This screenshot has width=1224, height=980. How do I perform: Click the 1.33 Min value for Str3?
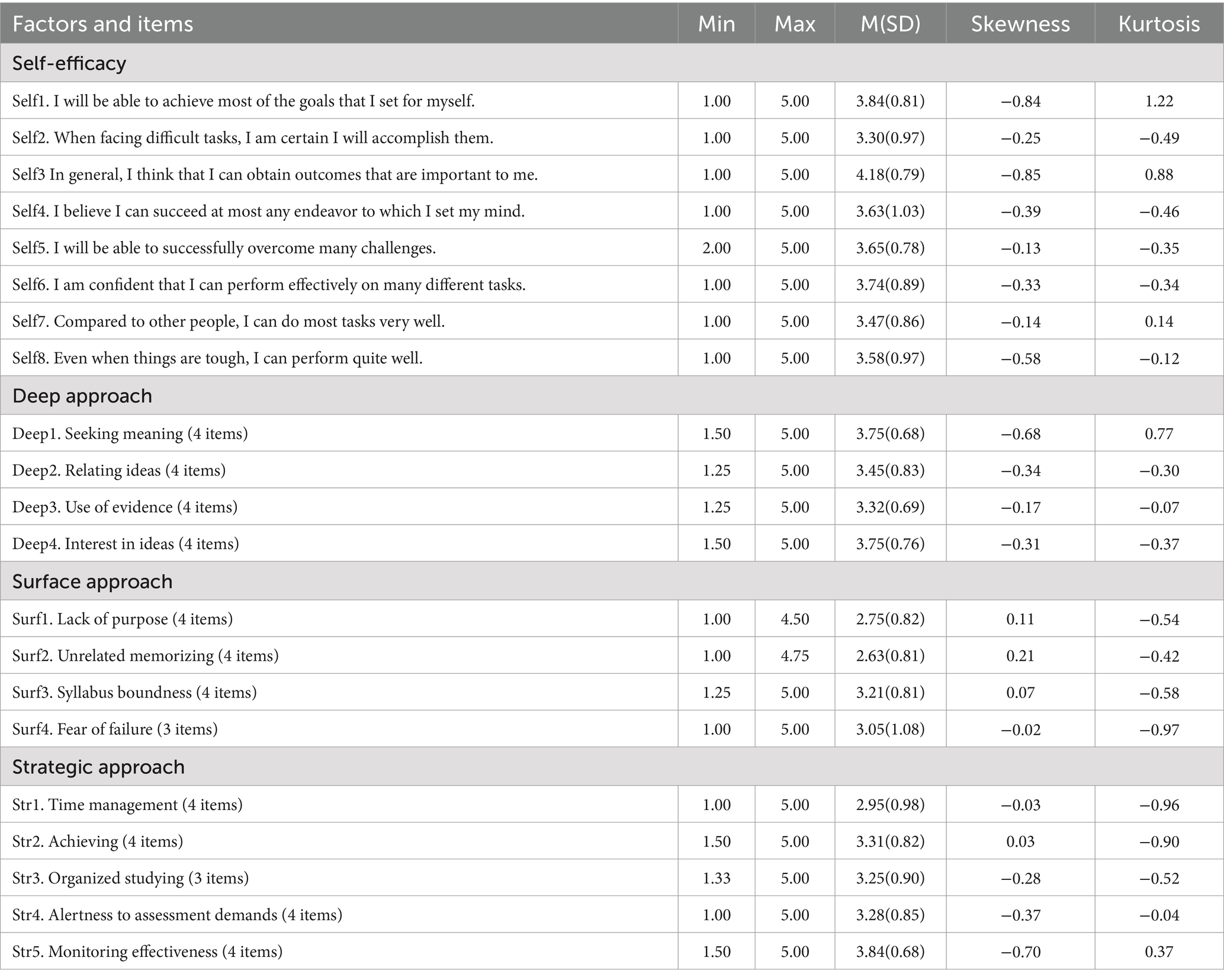pyautogui.click(x=717, y=879)
